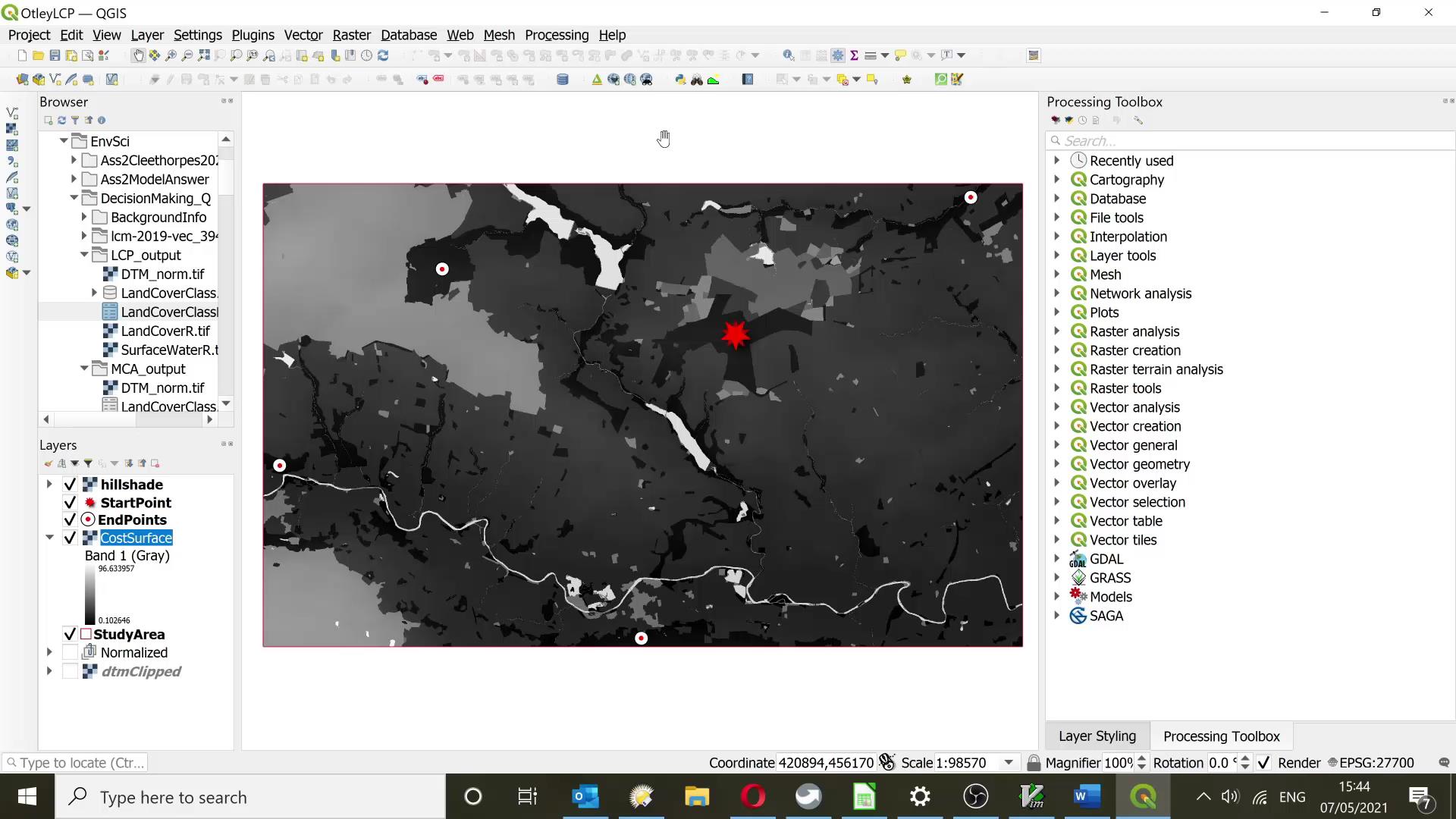Viewport: 1456px width, 819px height.
Task: Click the Save Project icon
Action: point(55,55)
